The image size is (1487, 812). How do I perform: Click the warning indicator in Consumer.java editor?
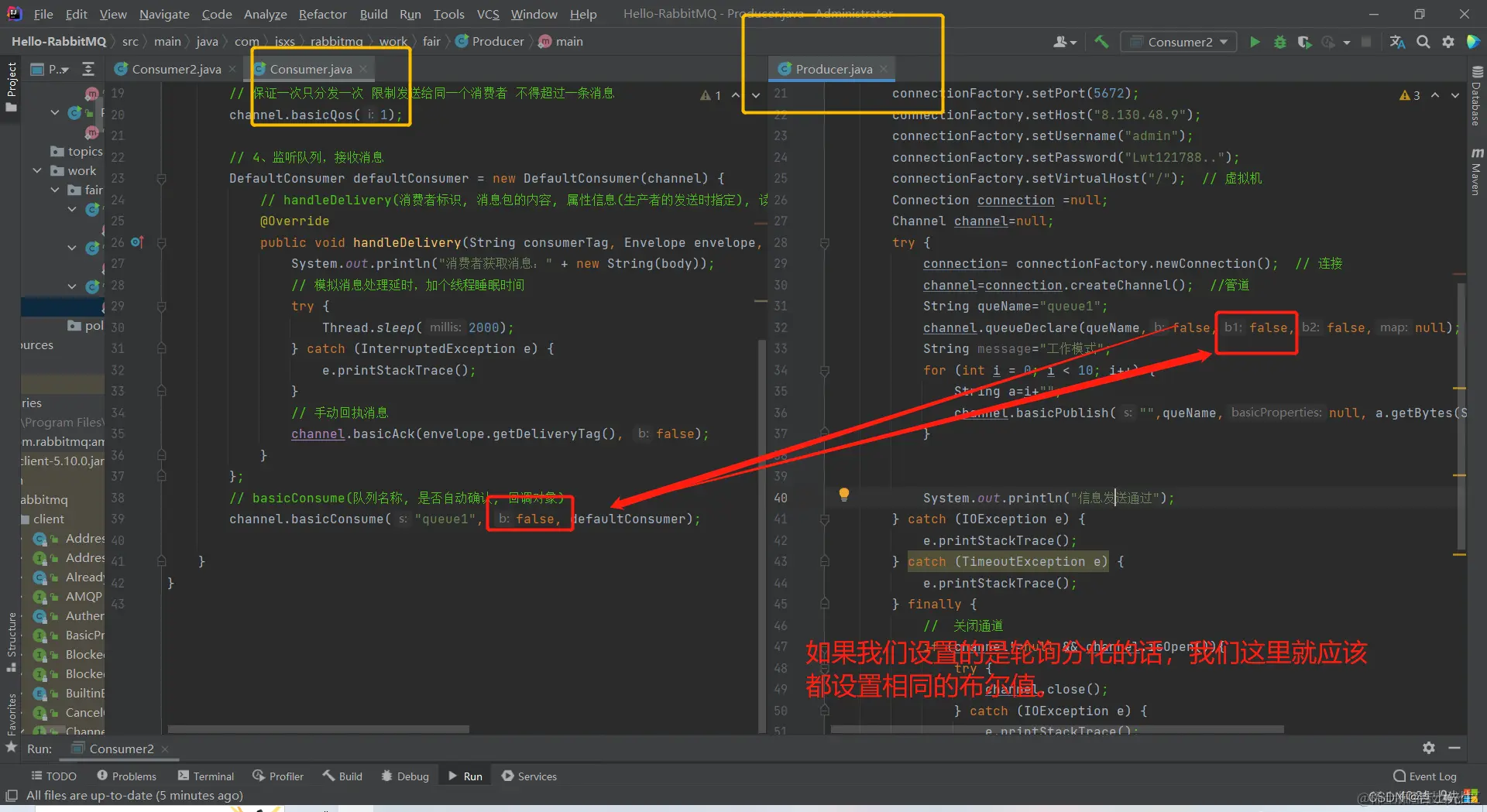click(x=711, y=95)
